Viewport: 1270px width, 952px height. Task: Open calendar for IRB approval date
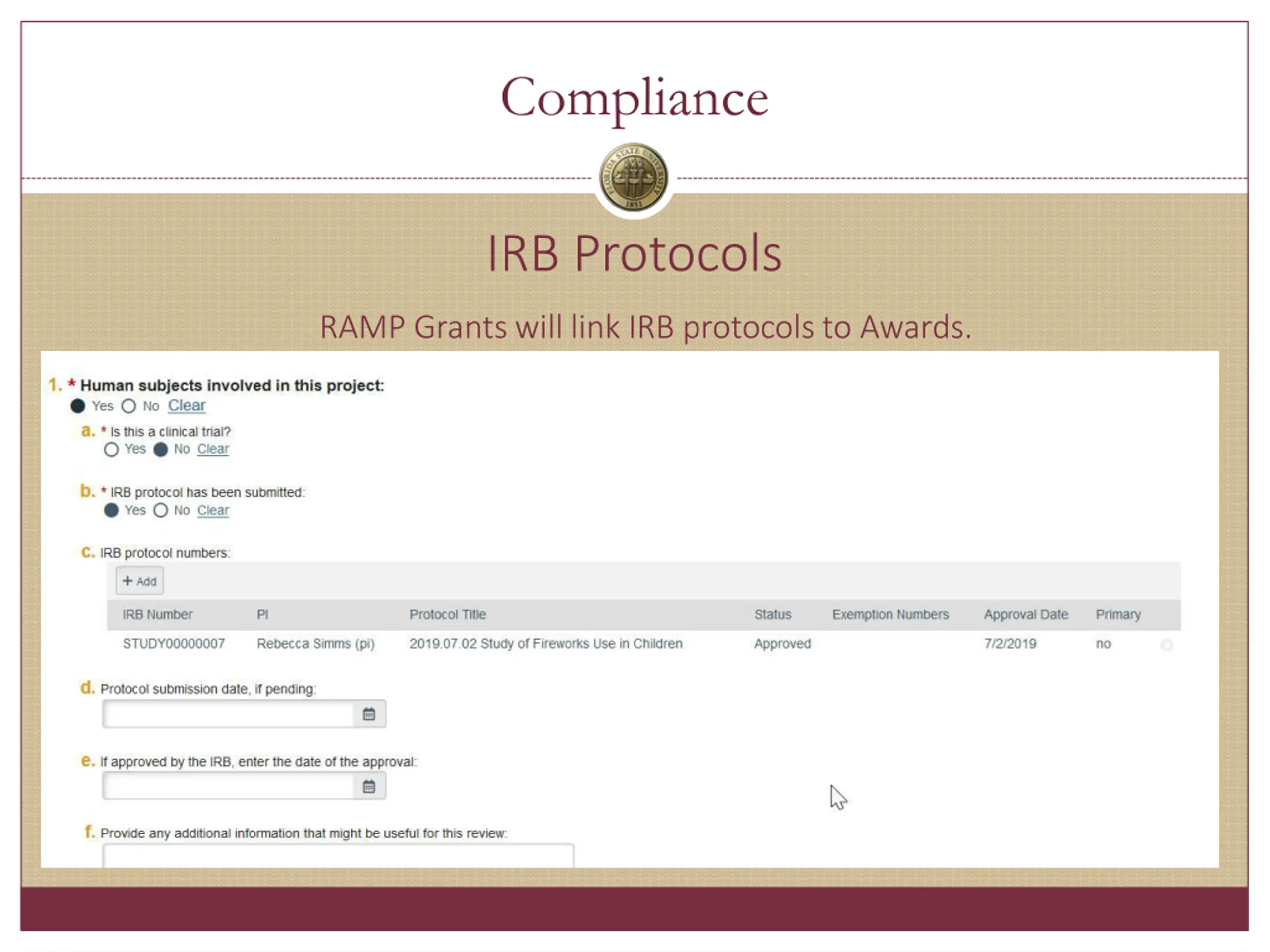pyautogui.click(x=369, y=786)
